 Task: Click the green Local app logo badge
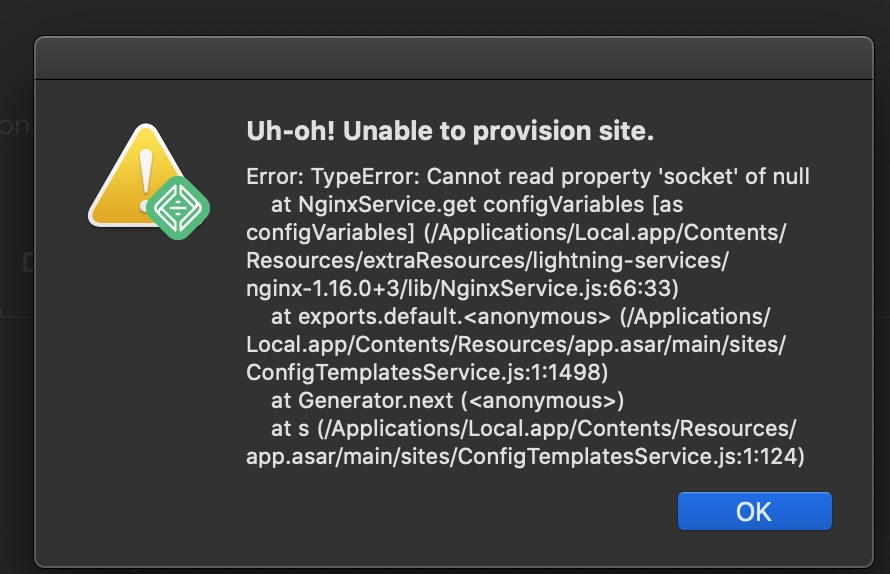(x=178, y=208)
